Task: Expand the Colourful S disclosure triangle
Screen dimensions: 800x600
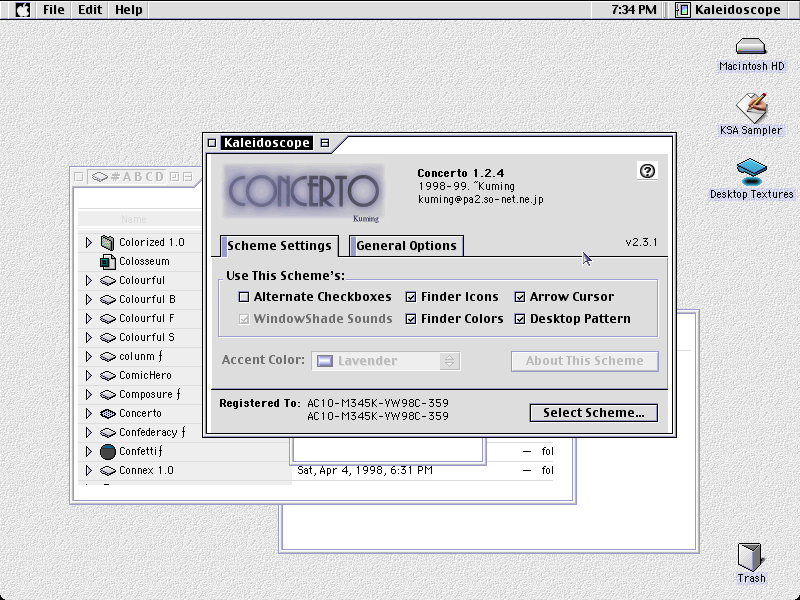Action: click(89, 338)
